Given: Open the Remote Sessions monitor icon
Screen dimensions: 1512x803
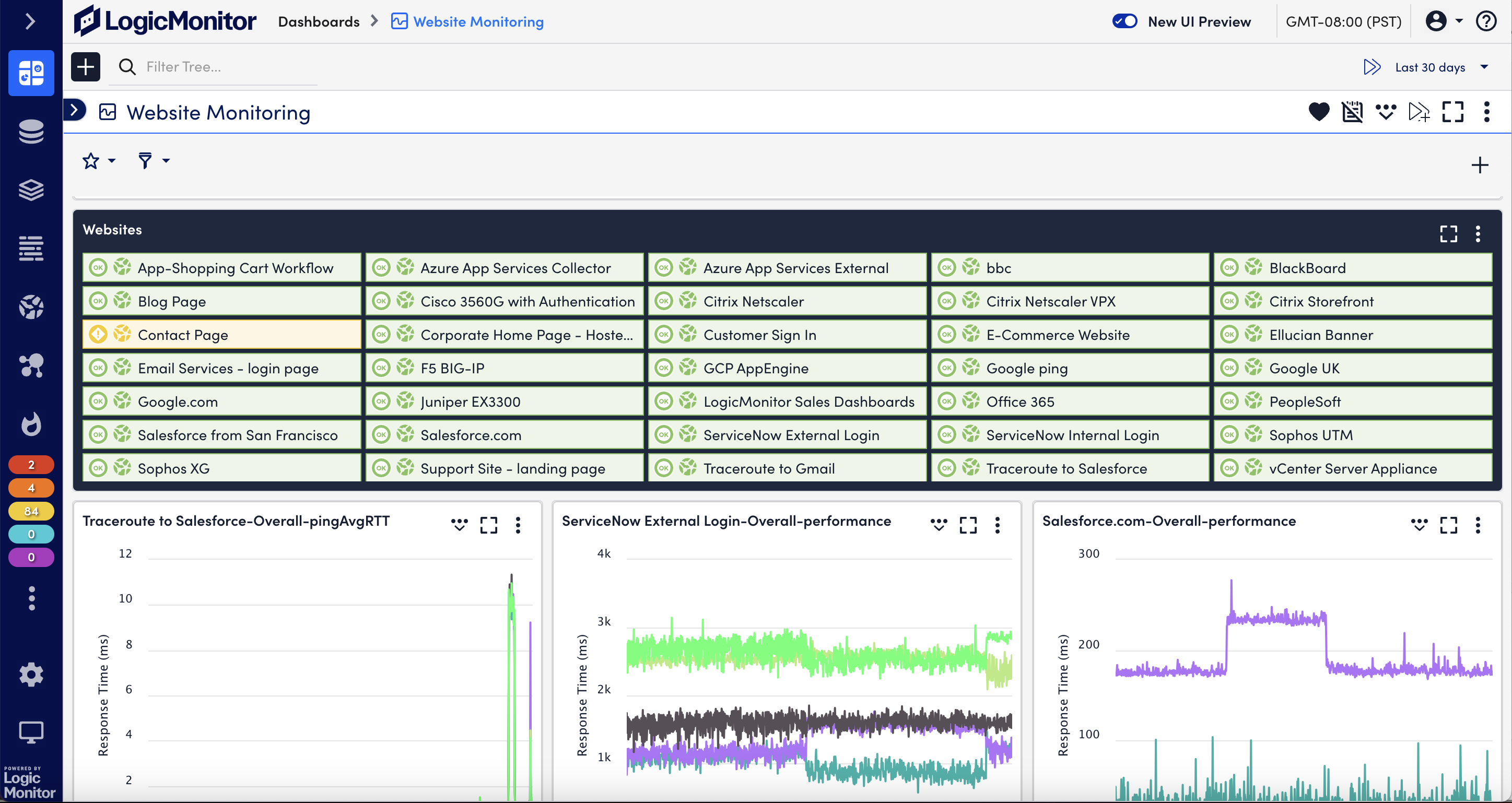Looking at the screenshot, I should (x=30, y=731).
